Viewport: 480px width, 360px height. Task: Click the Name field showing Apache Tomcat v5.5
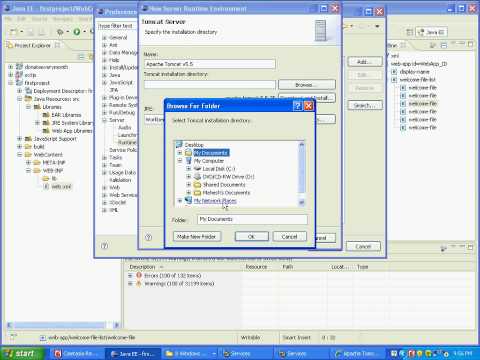[210, 64]
